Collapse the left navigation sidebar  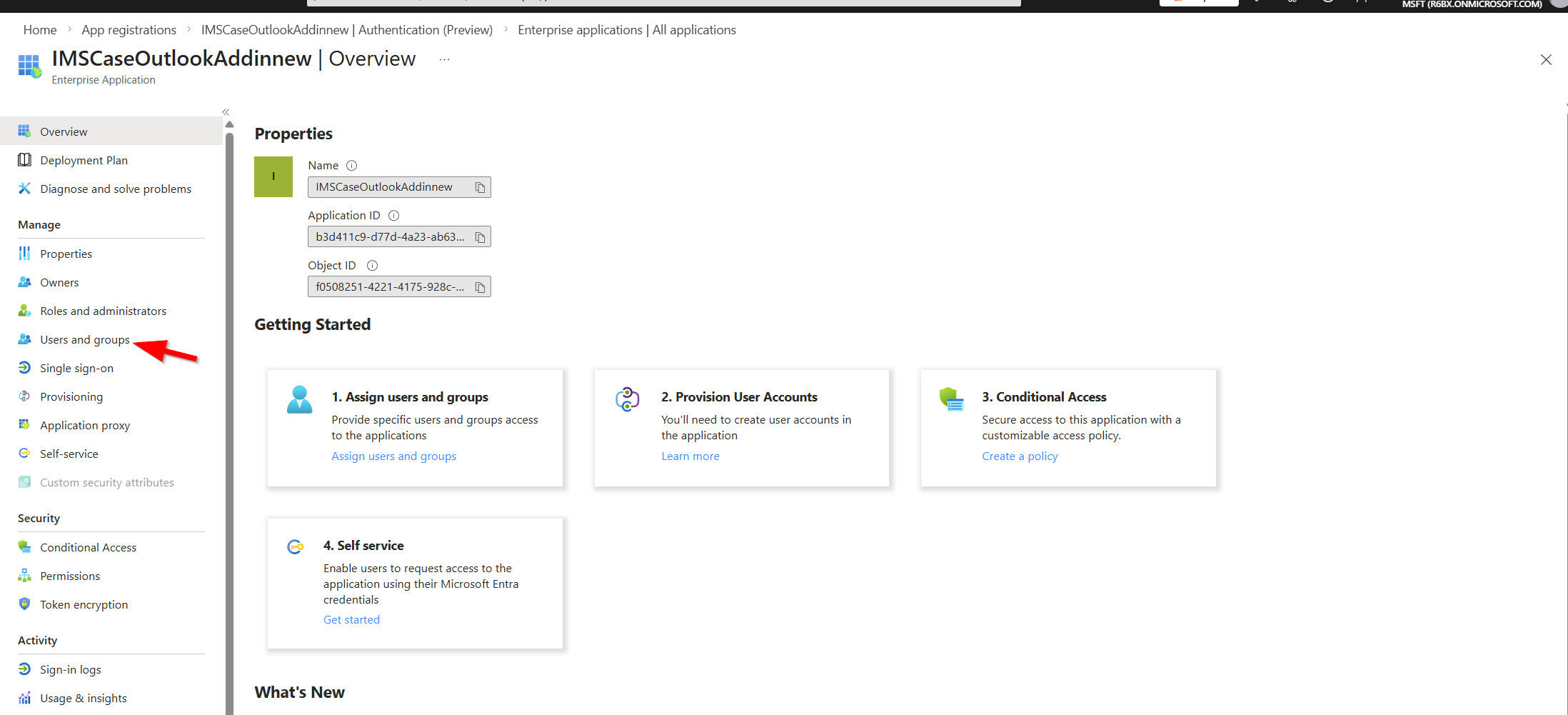pyautogui.click(x=226, y=112)
